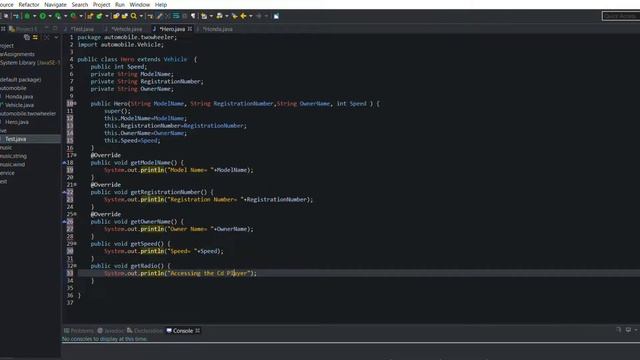Select Hero.java in Package Explorer
640x360 pixels.
[x=17, y=122]
